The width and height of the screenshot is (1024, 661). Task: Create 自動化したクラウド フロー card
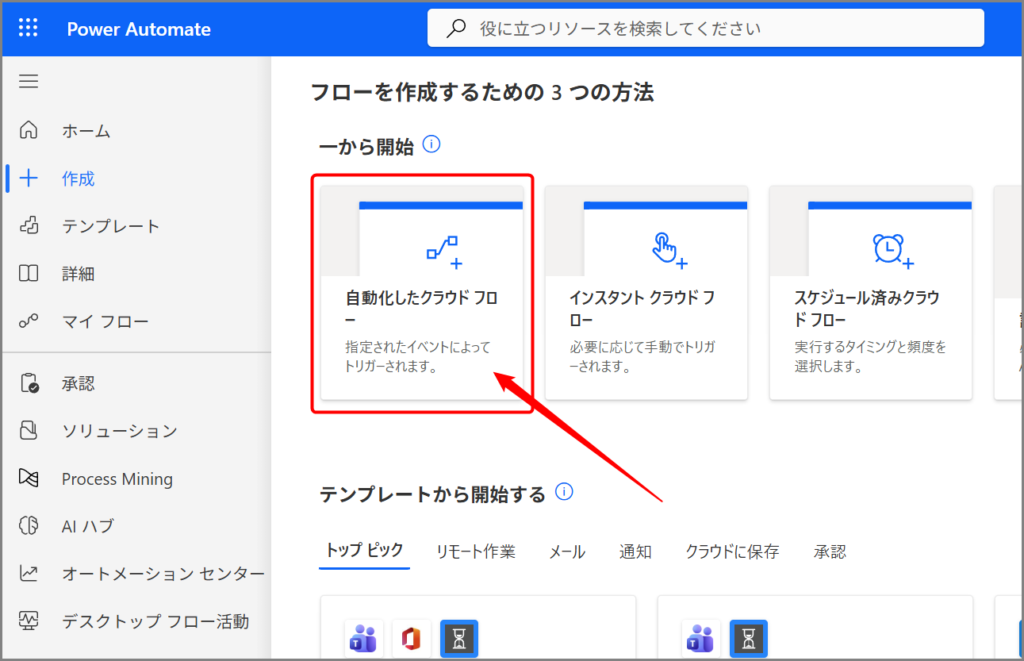[x=422, y=293]
